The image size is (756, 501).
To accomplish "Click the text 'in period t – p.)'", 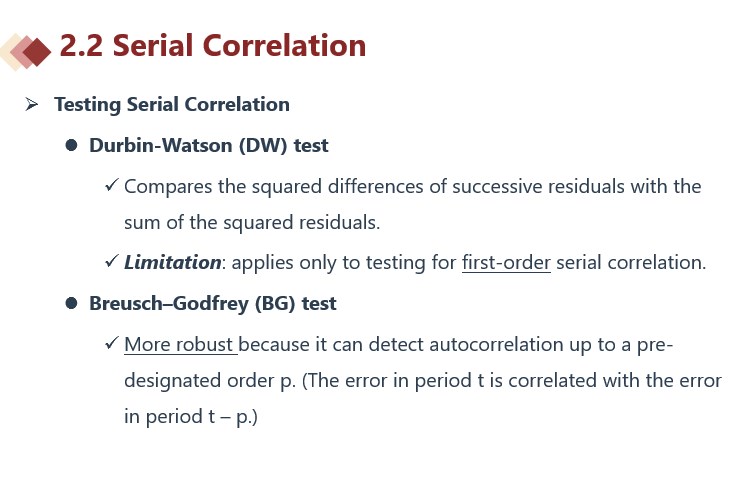I will click(x=191, y=416).
